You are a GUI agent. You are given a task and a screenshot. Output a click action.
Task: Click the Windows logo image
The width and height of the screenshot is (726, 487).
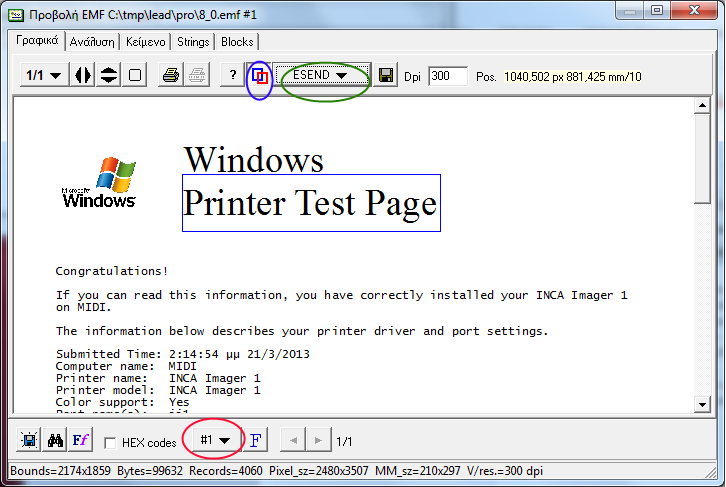[99, 183]
